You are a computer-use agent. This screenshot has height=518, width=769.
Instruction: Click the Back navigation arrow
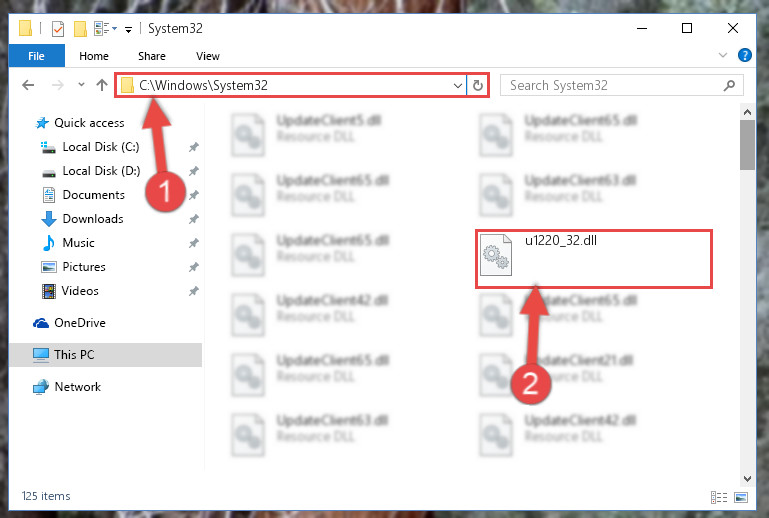(x=28, y=85)
